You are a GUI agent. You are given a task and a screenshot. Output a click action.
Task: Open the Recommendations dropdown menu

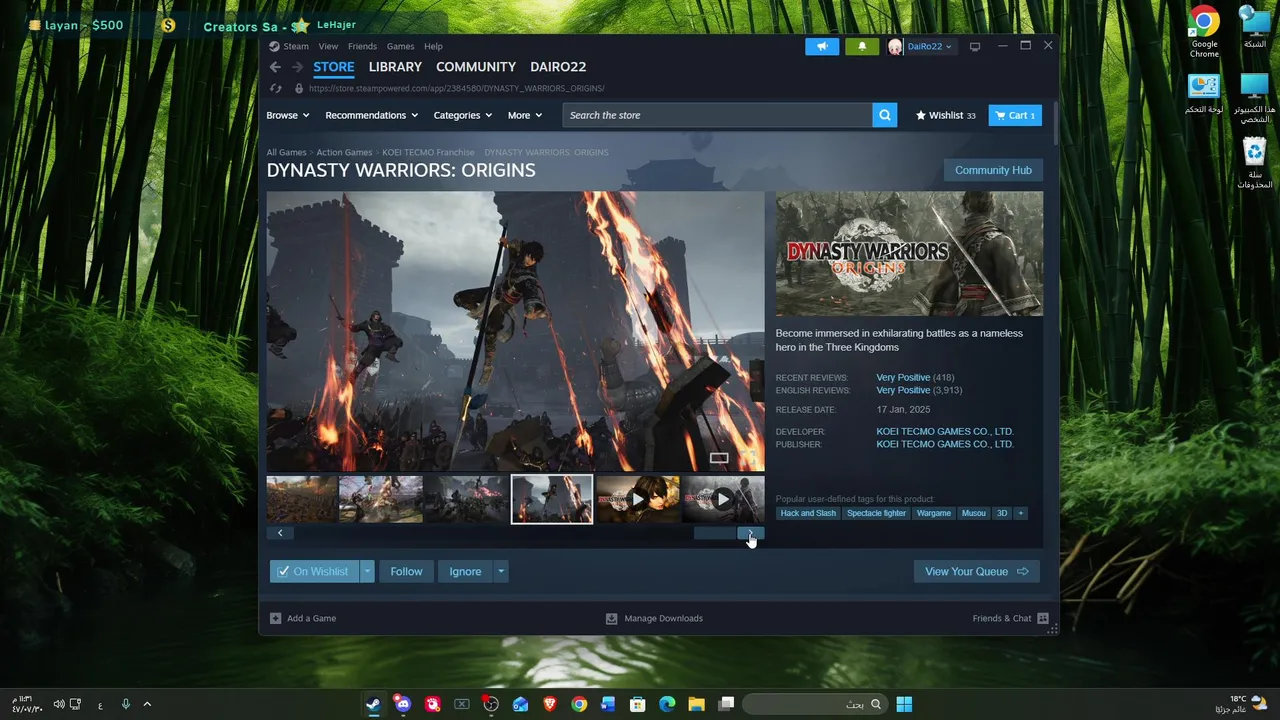[x=371, y=115]
